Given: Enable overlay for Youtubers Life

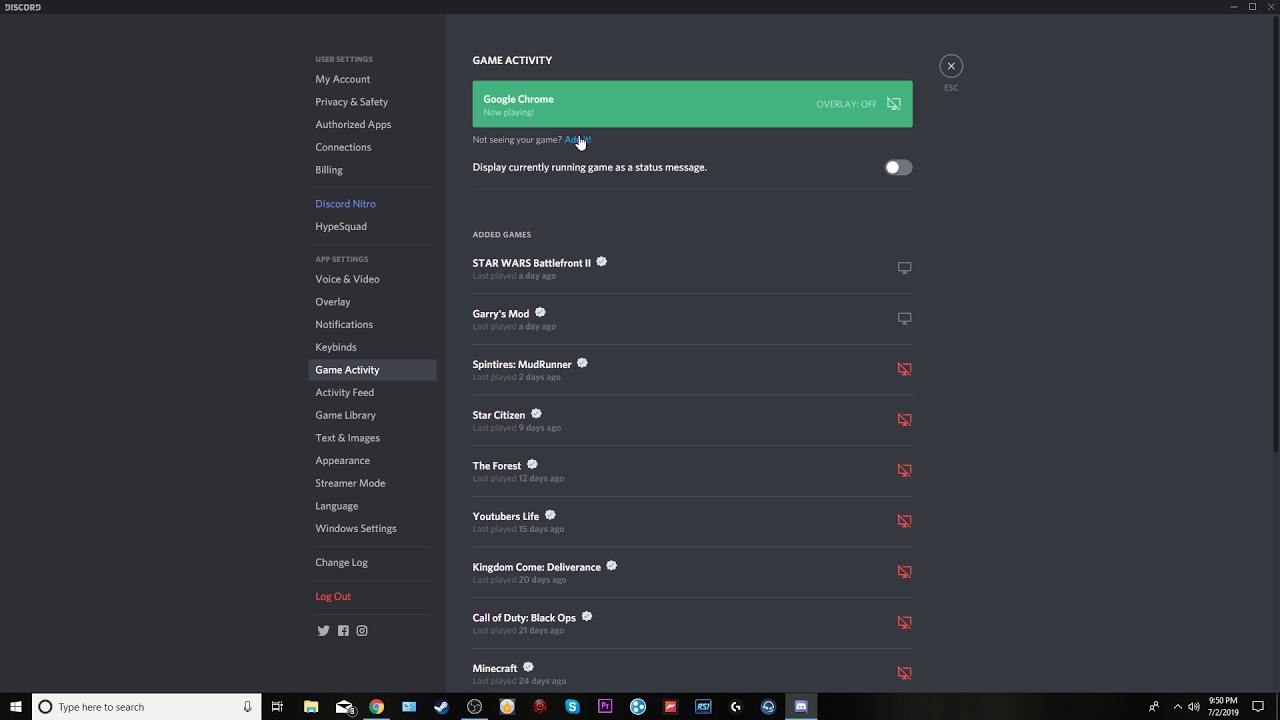Looking at the screenshot, I should click(904, 521).
